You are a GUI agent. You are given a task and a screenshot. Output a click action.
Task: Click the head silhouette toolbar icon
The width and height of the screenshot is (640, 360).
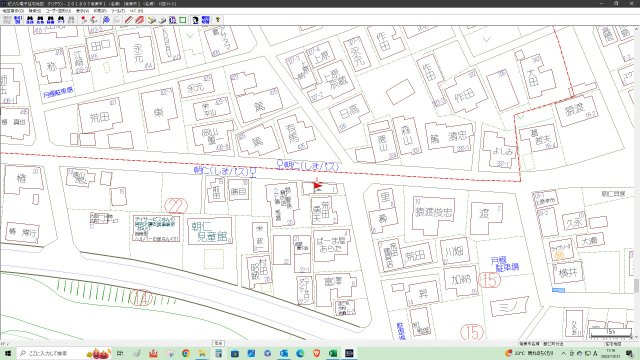(x=196, y=20)
